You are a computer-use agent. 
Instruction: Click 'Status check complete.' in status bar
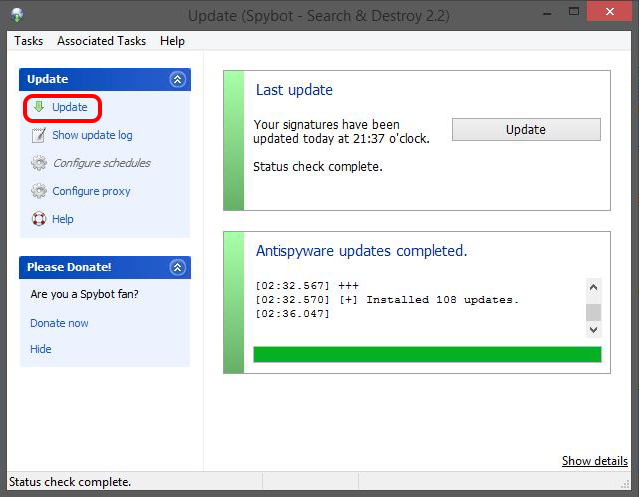coord(70,482)
